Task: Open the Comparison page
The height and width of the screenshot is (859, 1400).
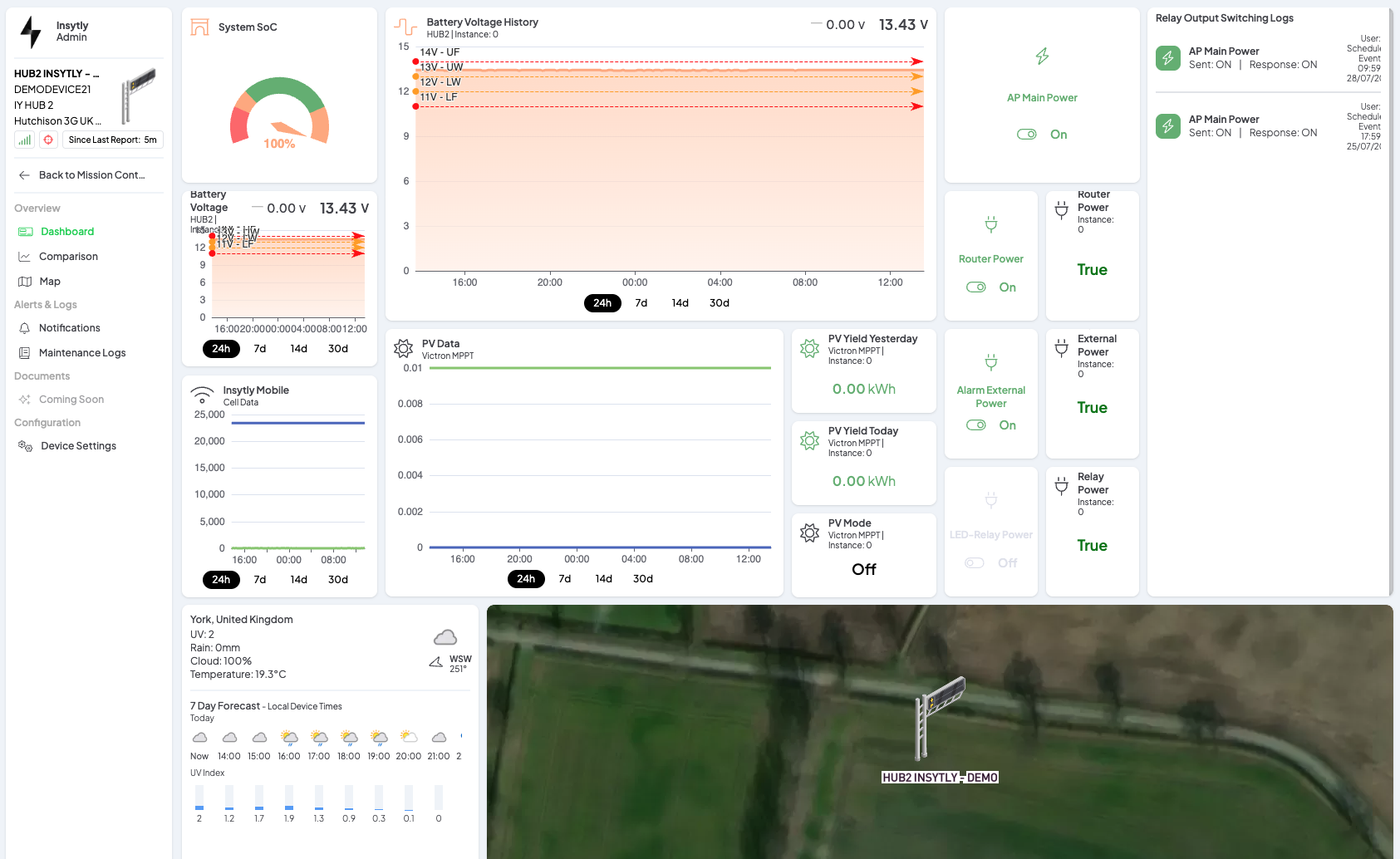Action: [68, 257]
